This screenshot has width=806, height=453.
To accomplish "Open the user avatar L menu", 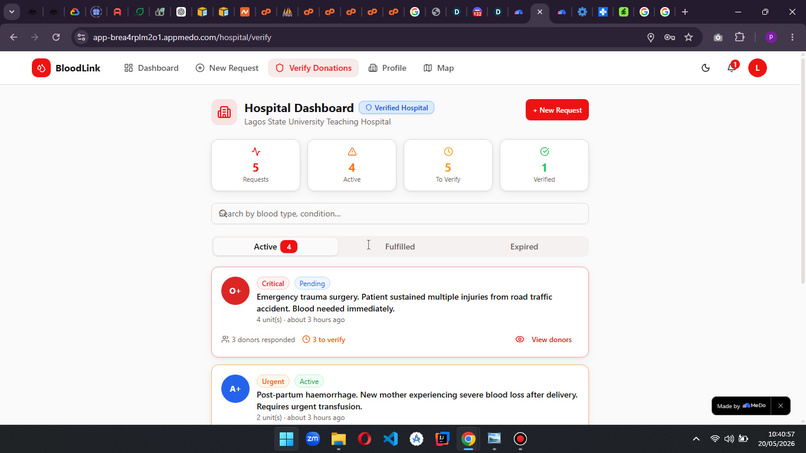I will 757,68.
